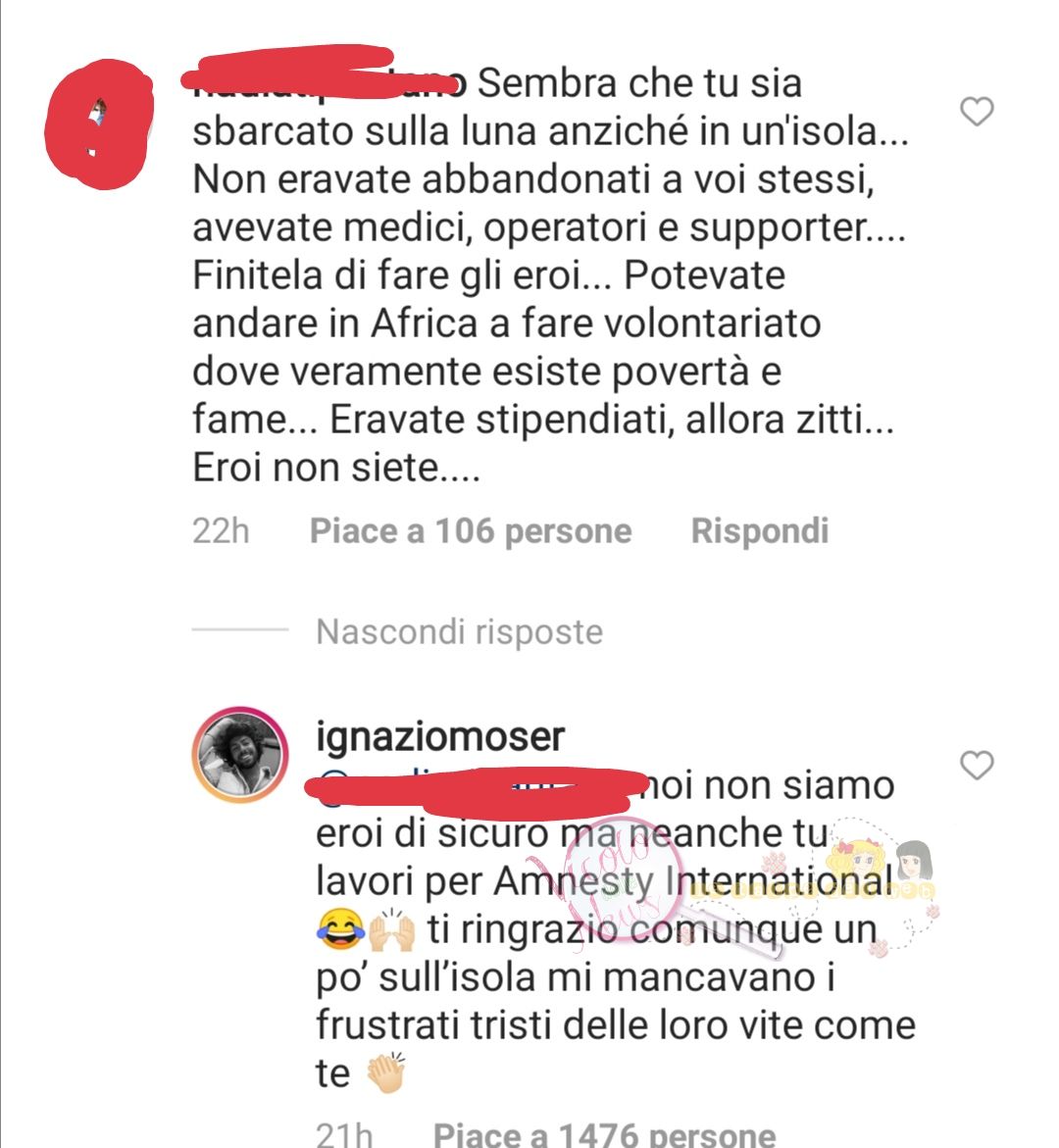Open the red-scribbled commenter profile picture
This screenshot has height=1148, width=1059.
tap(98, 125)
